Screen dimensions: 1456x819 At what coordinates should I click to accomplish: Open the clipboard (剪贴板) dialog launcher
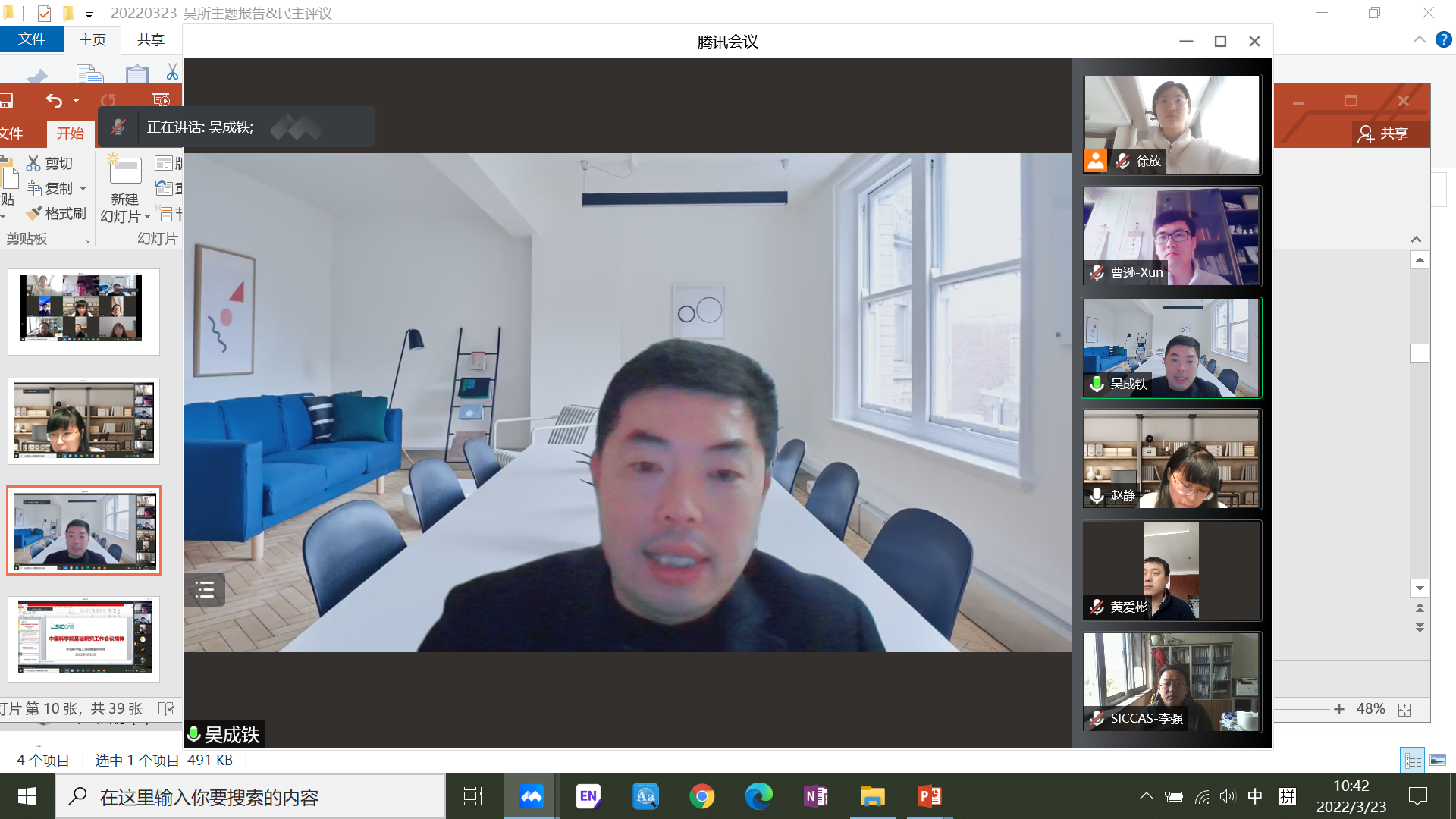click(86, 240)
